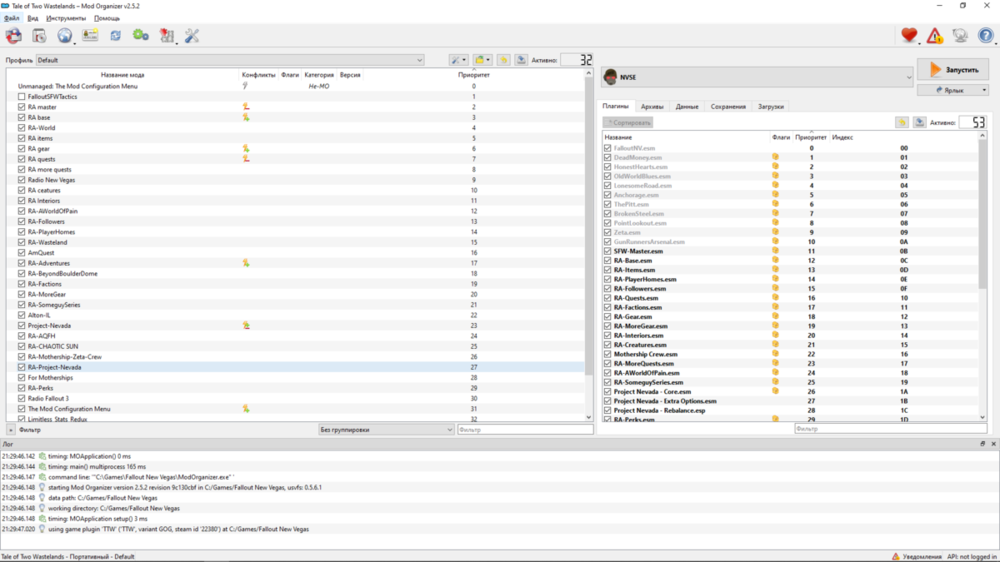Enable the FalloutSFWTactics mod checkbox
The width and height of the screenshot is (1000, 562).
[x=22, y=97]
